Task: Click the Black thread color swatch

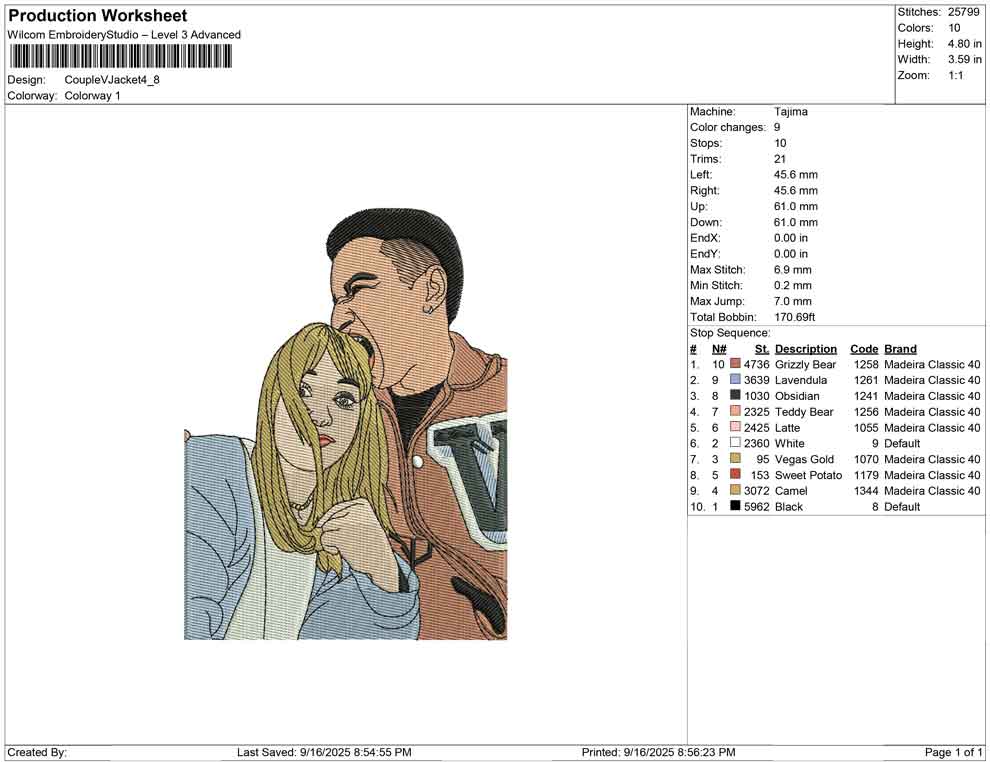Action: pyautogui.click(x=735, y=506)
